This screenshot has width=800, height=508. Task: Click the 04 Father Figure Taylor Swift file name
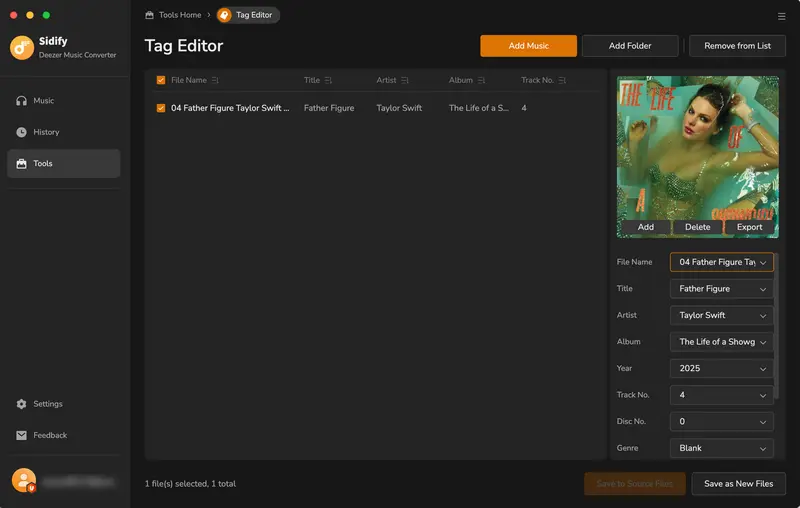[x=230, y=108]
